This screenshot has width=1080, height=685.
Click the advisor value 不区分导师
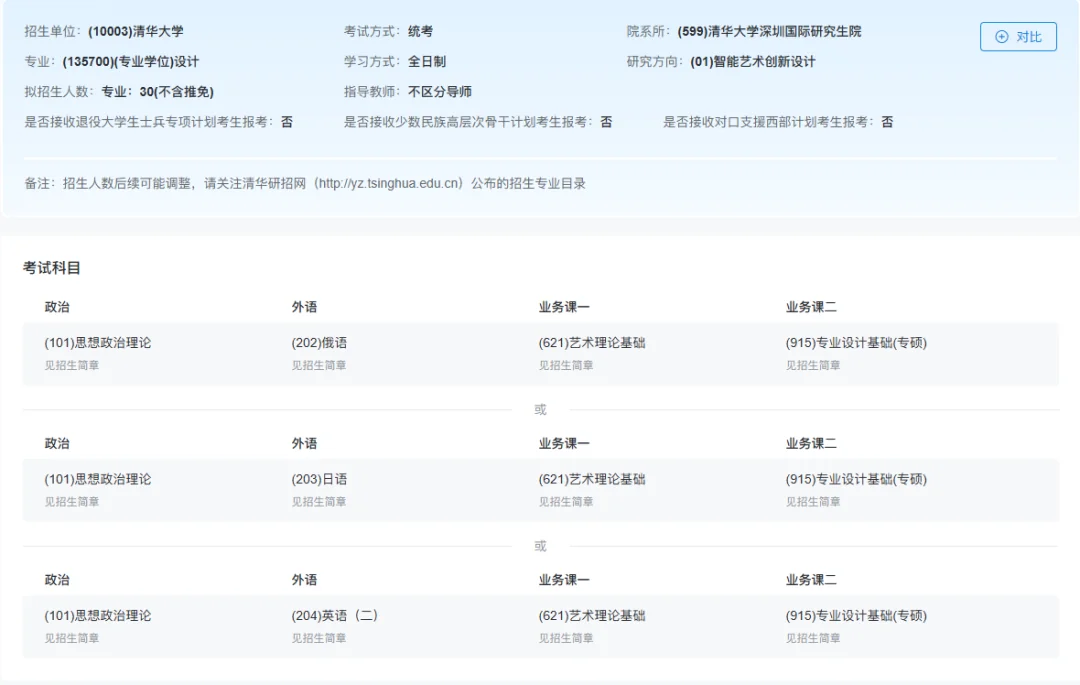coord(439,92)
